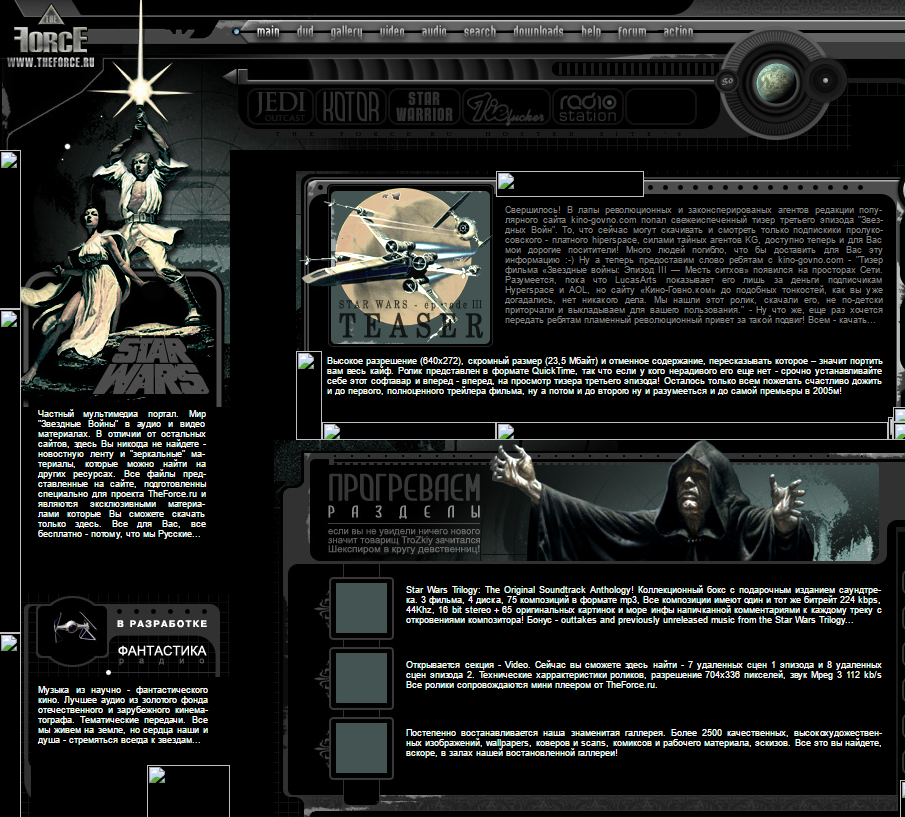
Task: Visit the forum link in navigation
Action: [632, 31]
